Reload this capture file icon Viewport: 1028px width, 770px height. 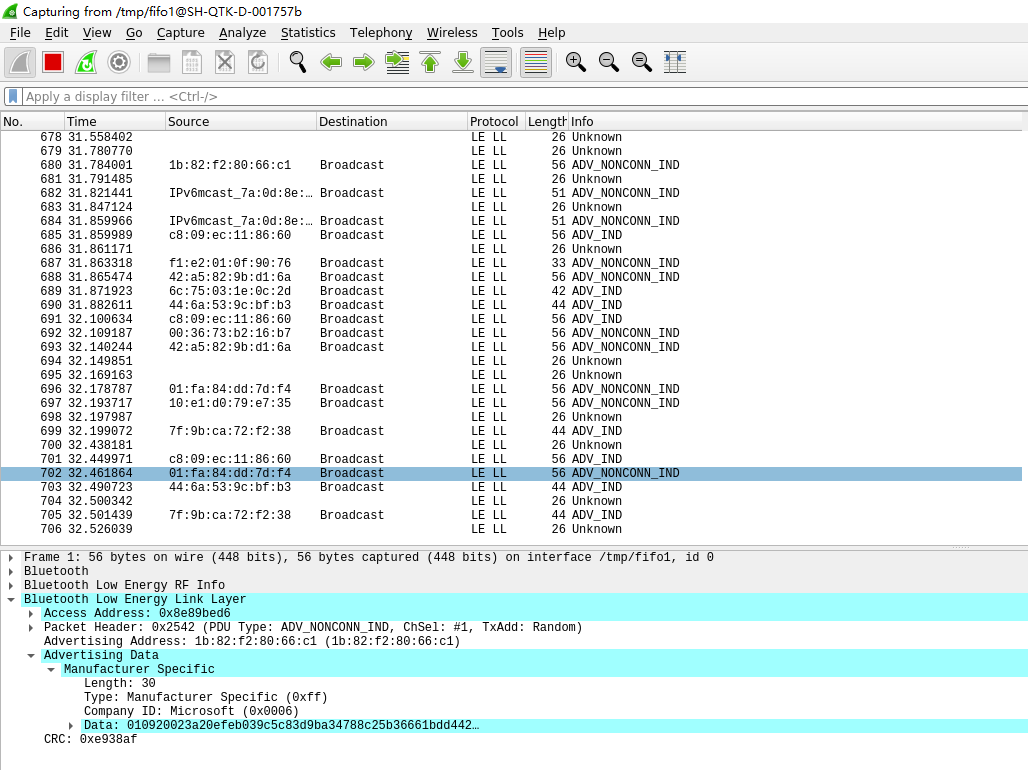tap(258, 62)
